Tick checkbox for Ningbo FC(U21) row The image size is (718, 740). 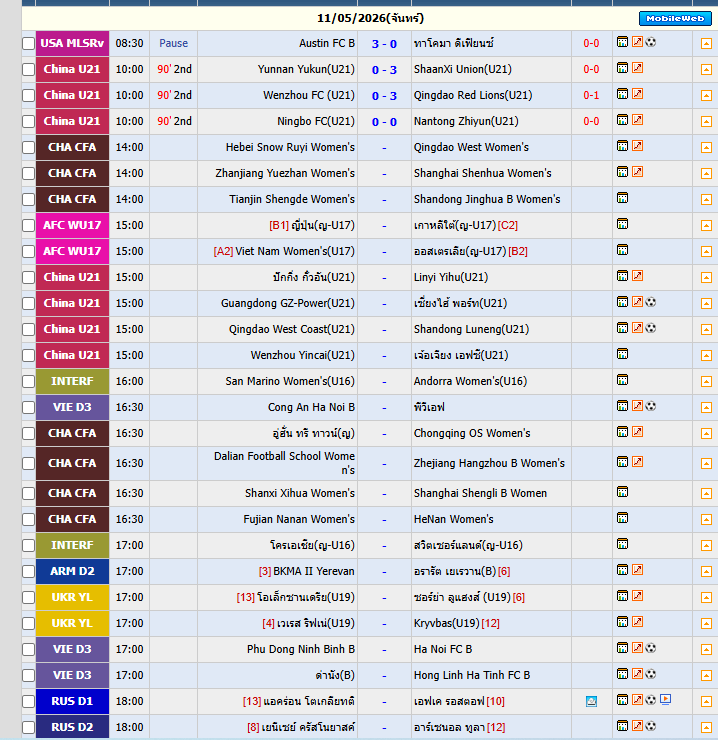28,121
